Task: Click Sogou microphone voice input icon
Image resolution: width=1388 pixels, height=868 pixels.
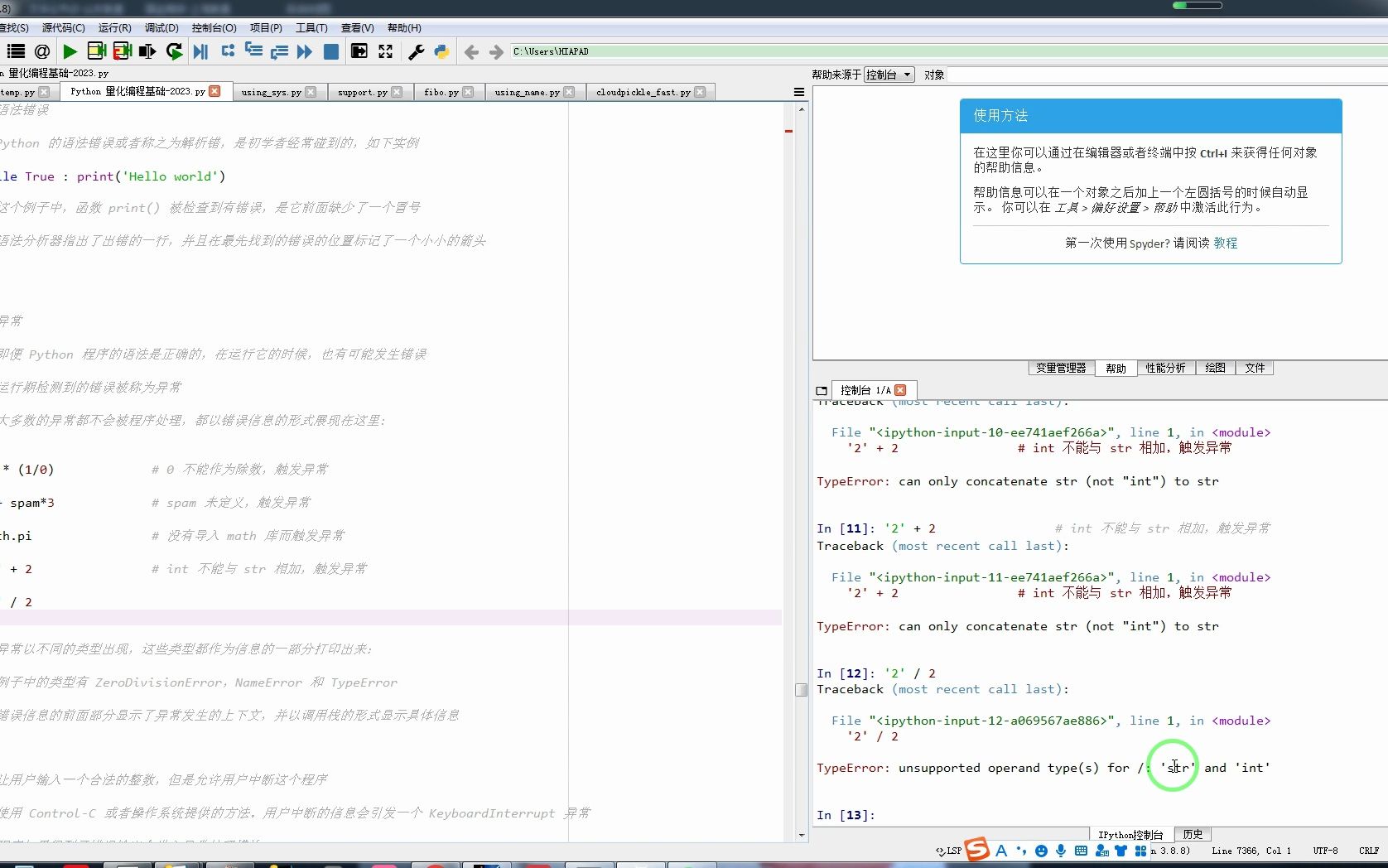Action: 1061,851
